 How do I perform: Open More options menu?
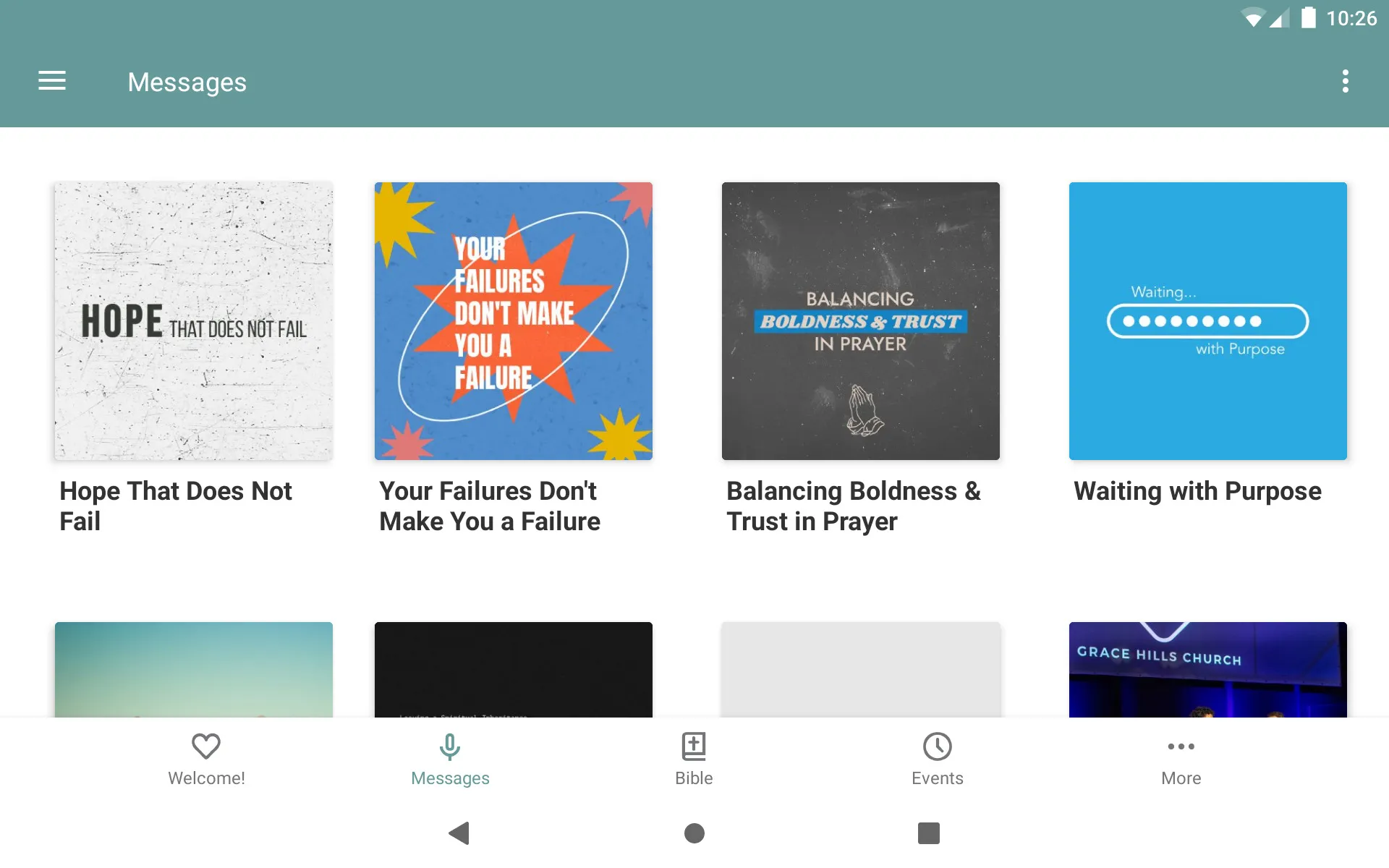tap(1348, 82)
